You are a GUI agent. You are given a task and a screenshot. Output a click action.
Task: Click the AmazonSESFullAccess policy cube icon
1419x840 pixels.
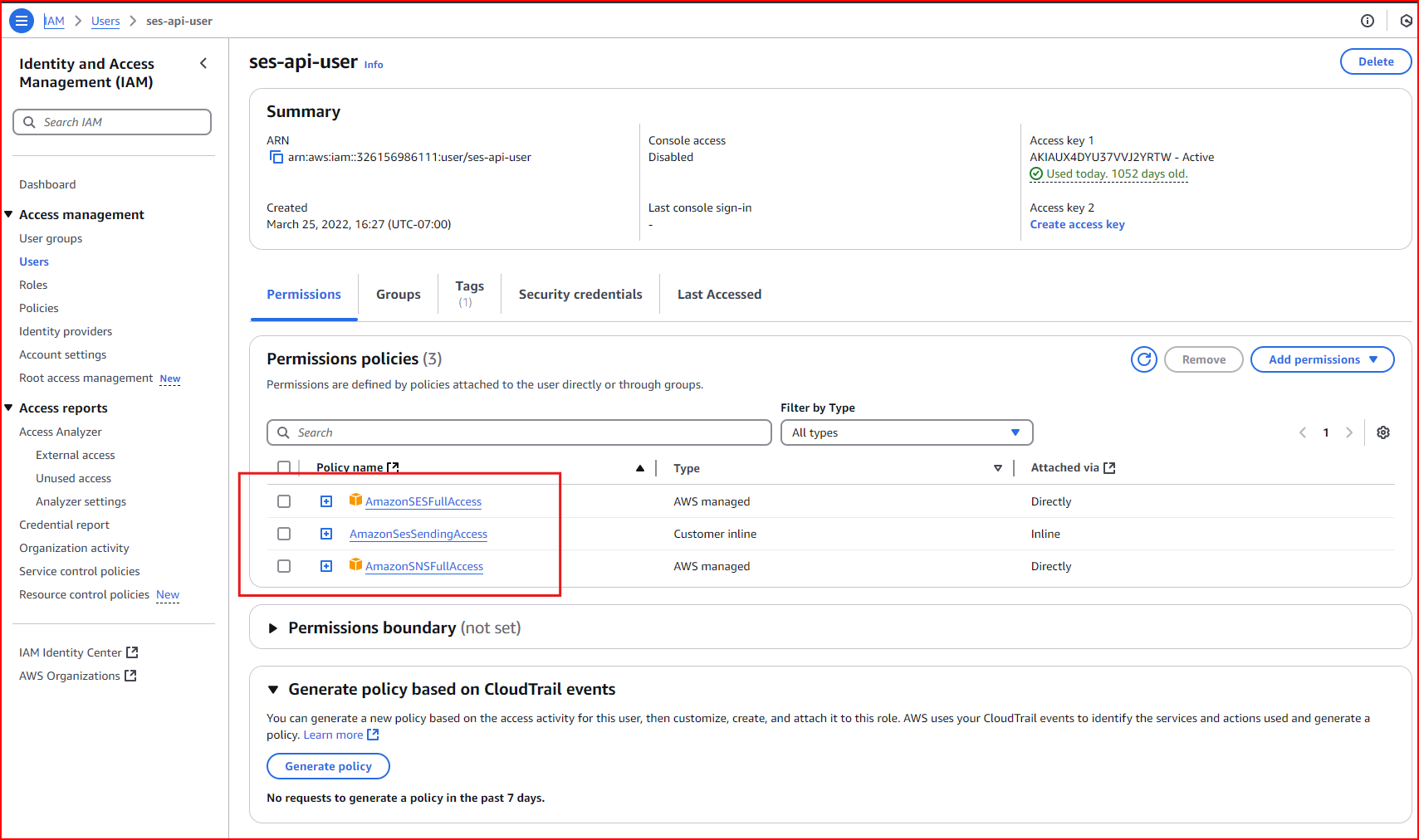pyautogui.click(x=355, y=500)
